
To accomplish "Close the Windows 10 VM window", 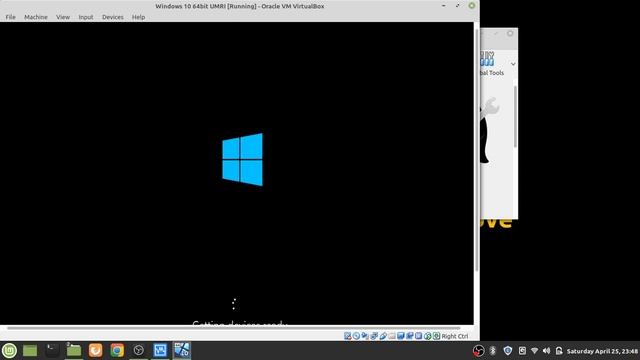I will tap(471, 6).
